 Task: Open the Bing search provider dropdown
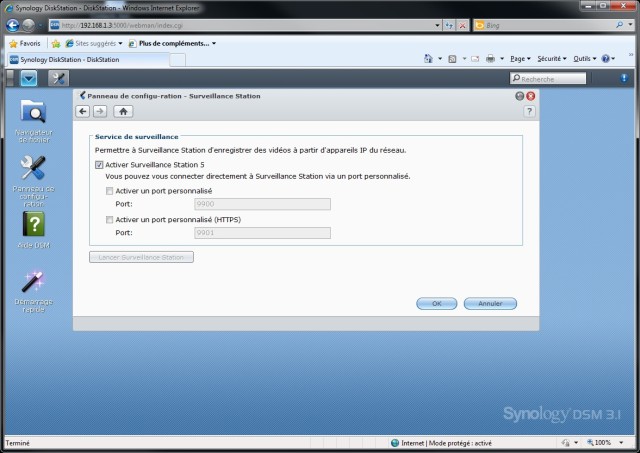point(631,25)
